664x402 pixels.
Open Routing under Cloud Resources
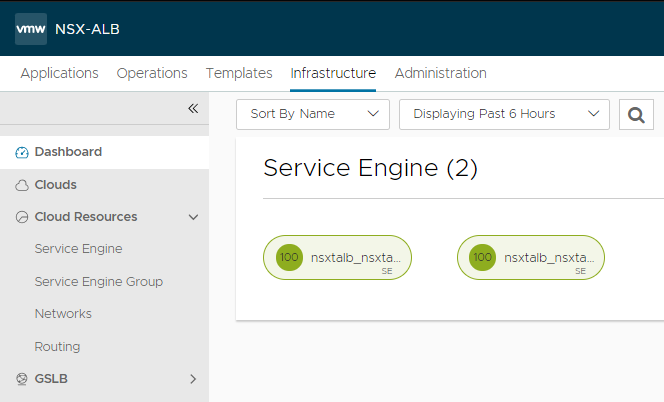pyautogui.click(x=57, y=347)
